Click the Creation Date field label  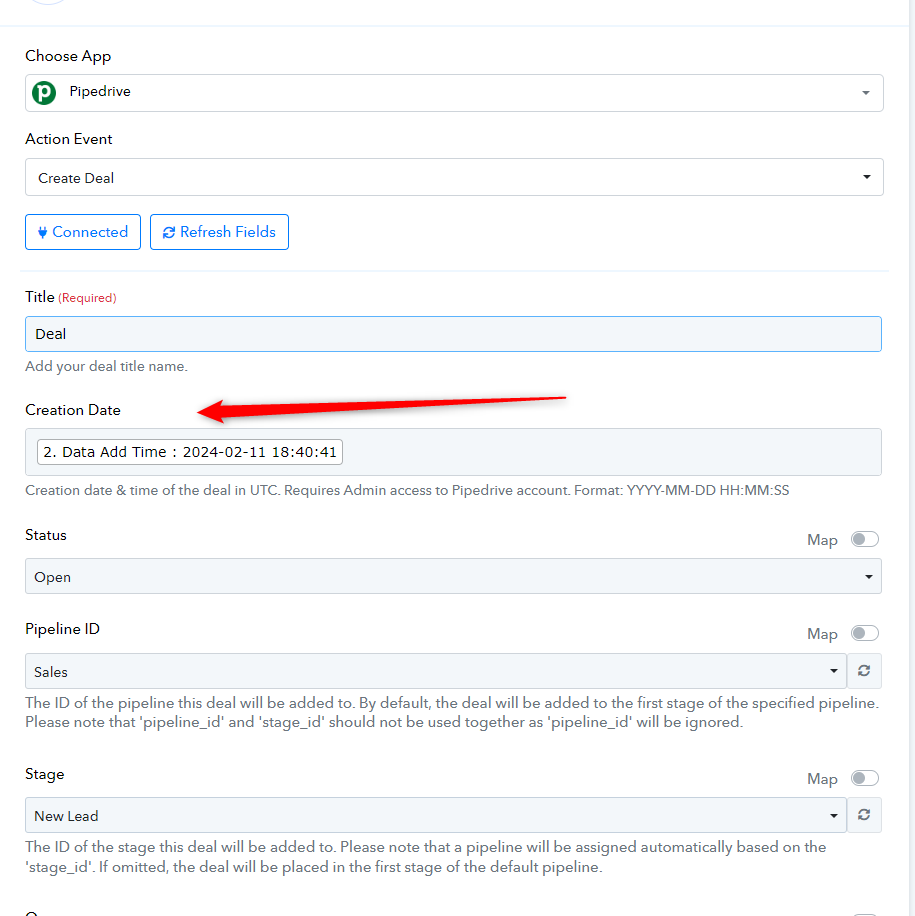point(73,410)
